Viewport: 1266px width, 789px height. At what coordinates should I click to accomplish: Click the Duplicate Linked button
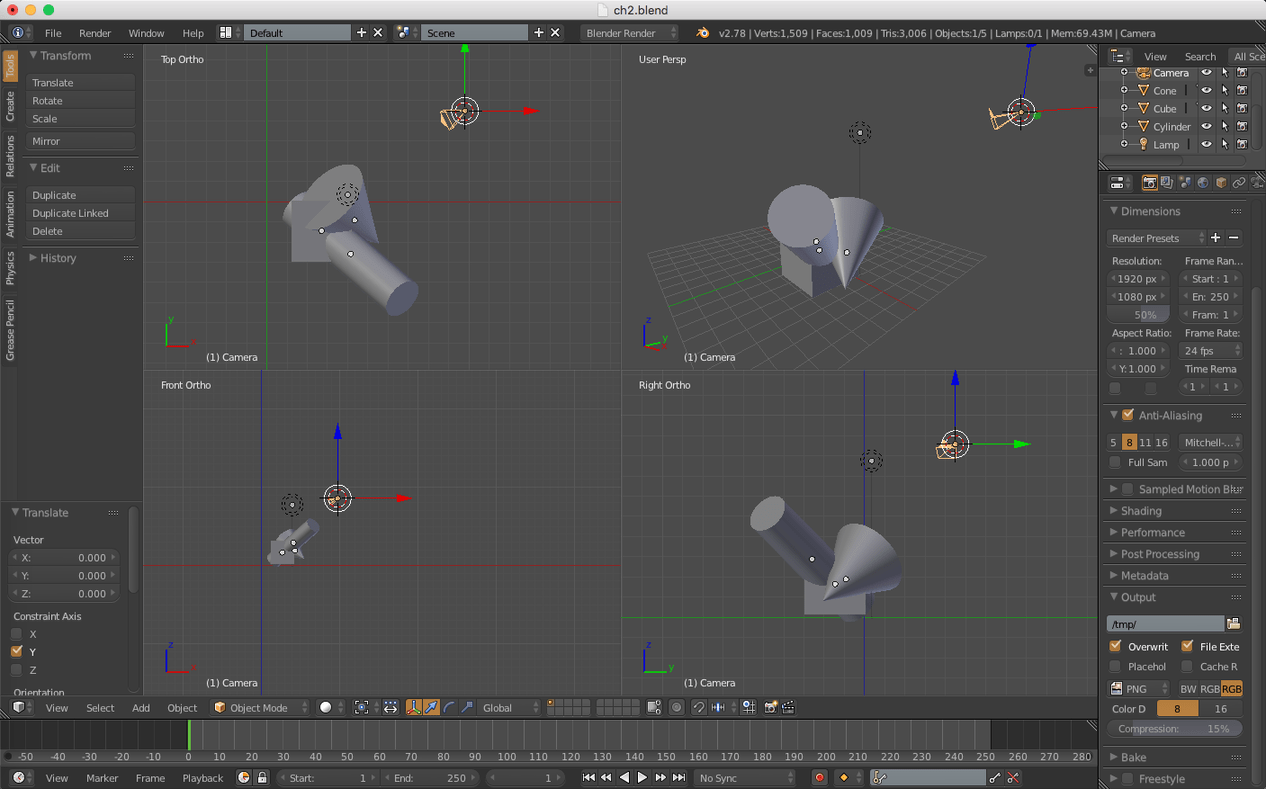80,213
